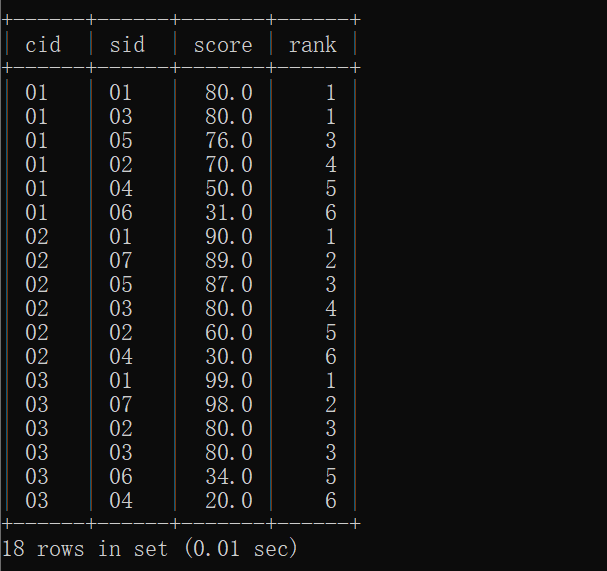
Task: Click cid 02 in the 87.0 score row
Action: [37, 285]
